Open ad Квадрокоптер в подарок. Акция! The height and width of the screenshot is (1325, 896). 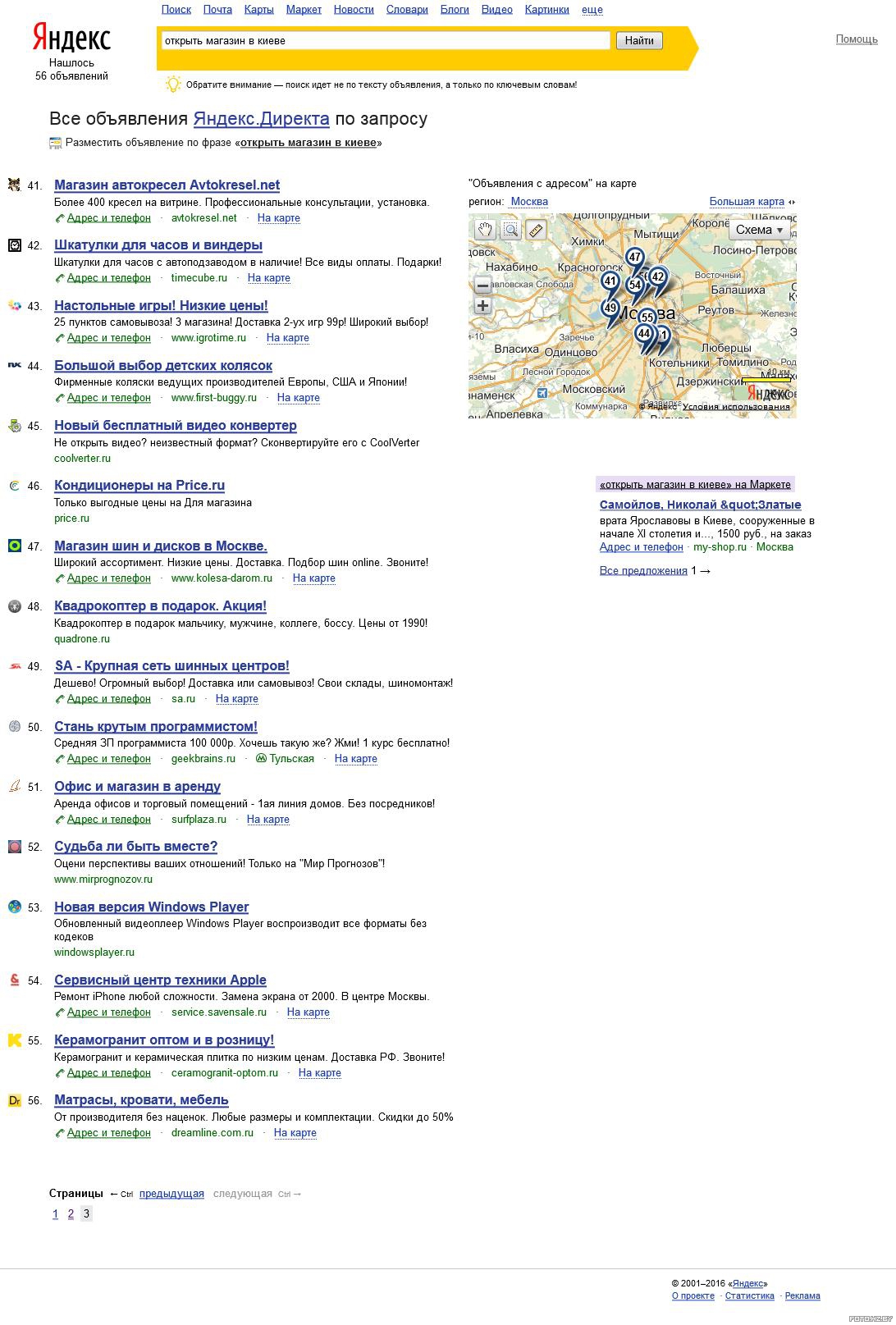pos(160,605)
